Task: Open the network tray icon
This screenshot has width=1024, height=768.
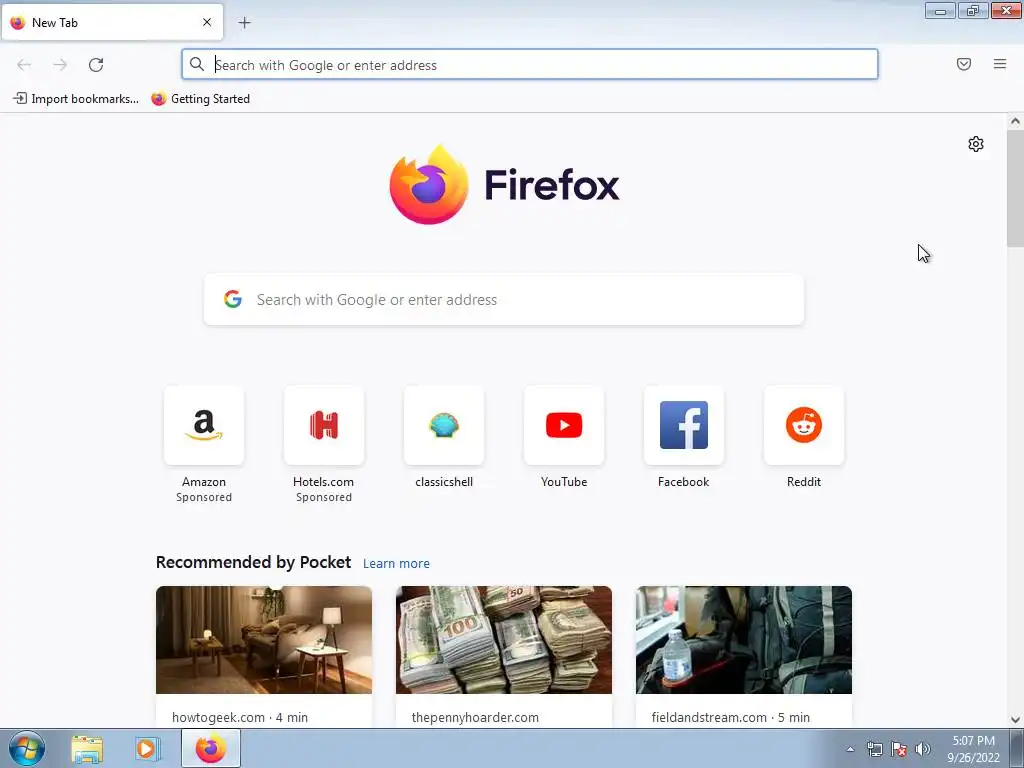Action: [874, 749]
